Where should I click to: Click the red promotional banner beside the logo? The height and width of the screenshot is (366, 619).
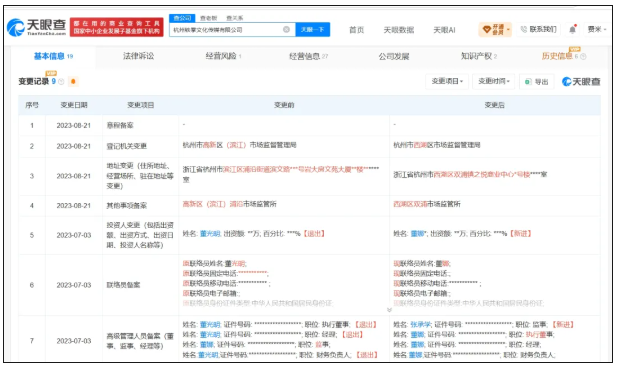pos(116,27)
